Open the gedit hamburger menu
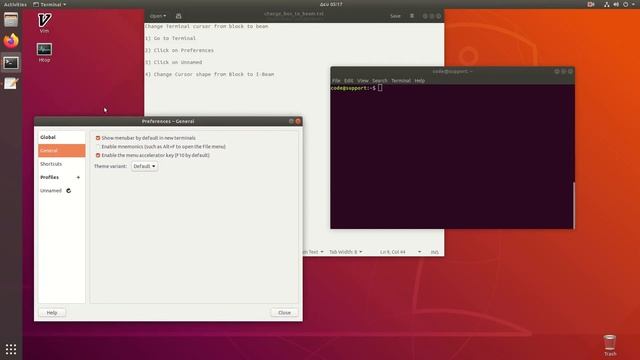The height and width of the screenshot is (360, 640). tap(412, 16)
